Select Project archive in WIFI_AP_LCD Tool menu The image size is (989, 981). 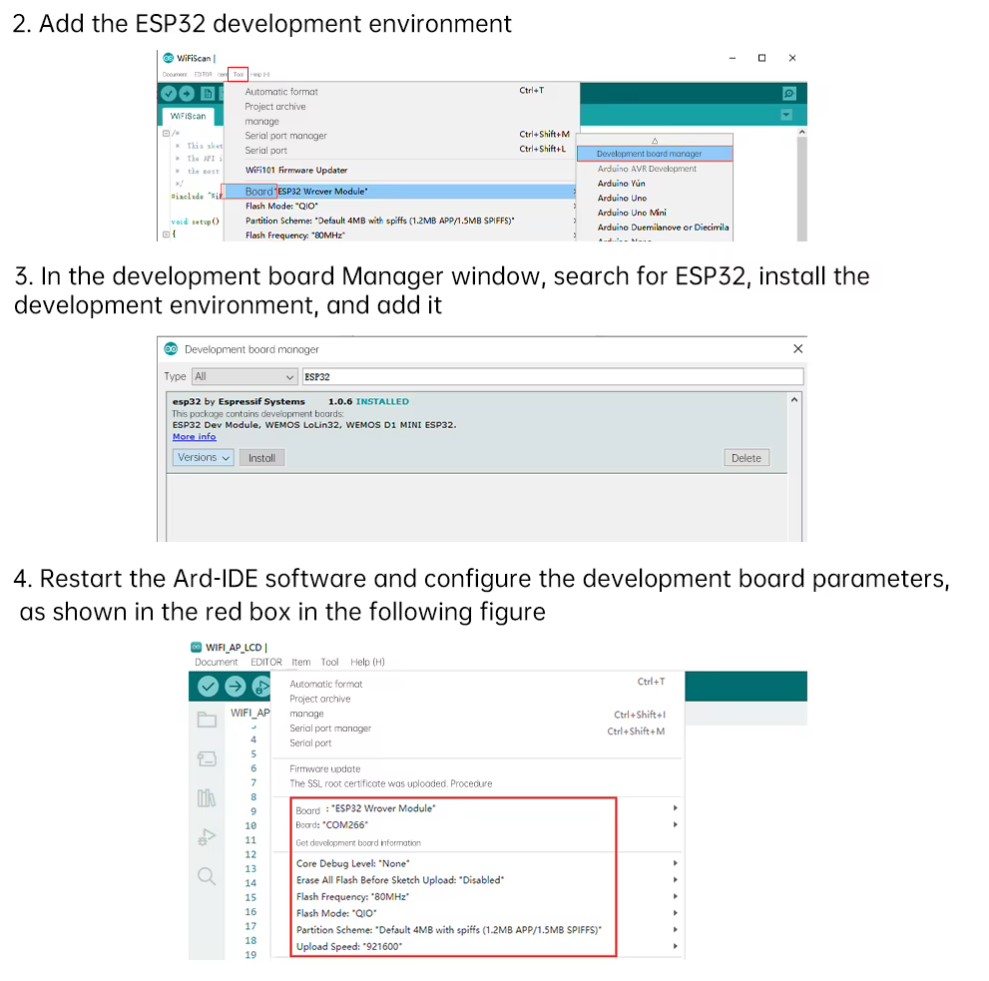pos(320,699)
